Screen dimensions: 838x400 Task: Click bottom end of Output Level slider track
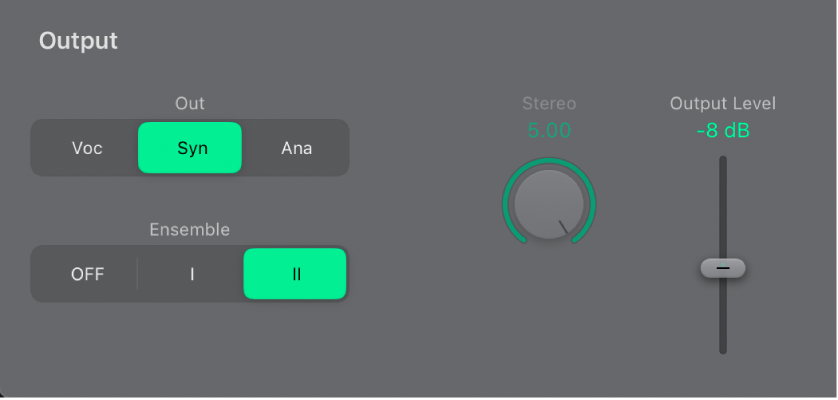(x=723, y=348)
